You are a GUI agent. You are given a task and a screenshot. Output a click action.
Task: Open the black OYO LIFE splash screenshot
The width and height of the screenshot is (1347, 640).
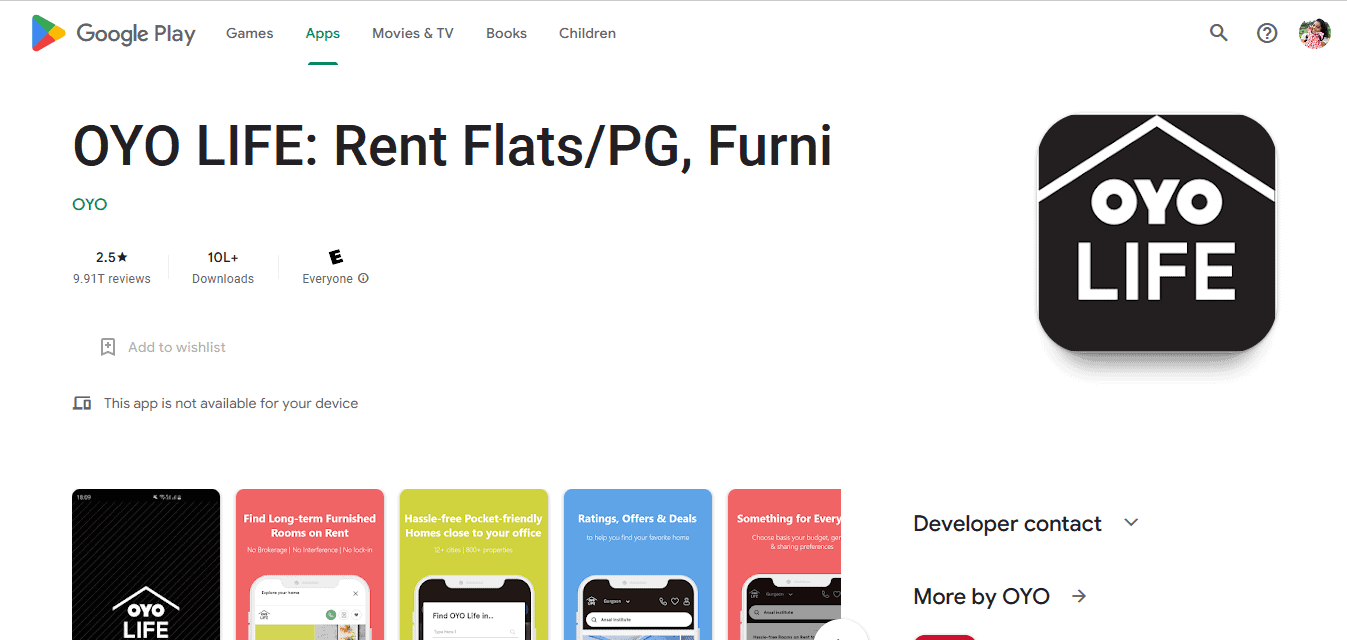(x=146, y=564)
